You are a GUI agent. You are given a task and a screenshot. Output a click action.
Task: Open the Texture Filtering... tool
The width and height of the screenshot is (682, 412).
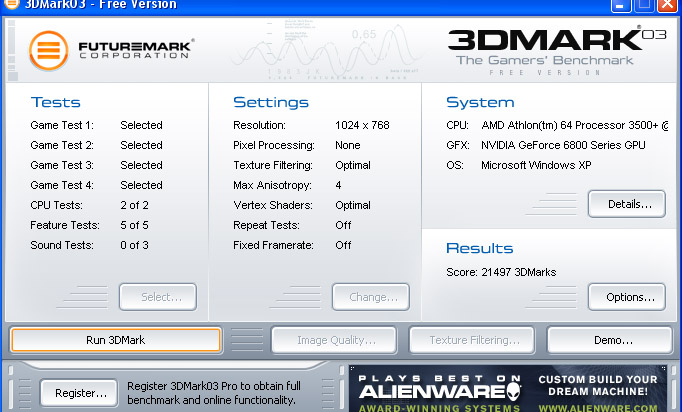[x=472, y=340]
